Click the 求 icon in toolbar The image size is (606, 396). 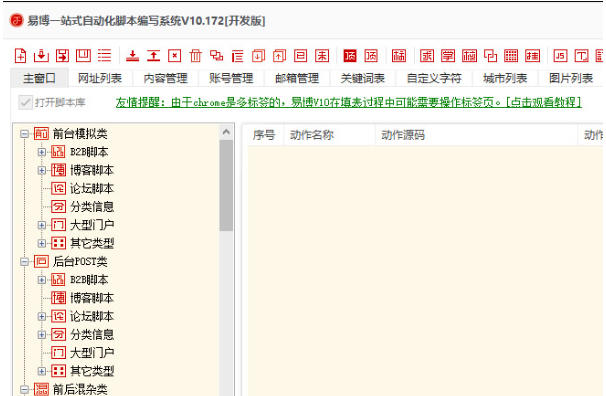[x=427, y=56]
